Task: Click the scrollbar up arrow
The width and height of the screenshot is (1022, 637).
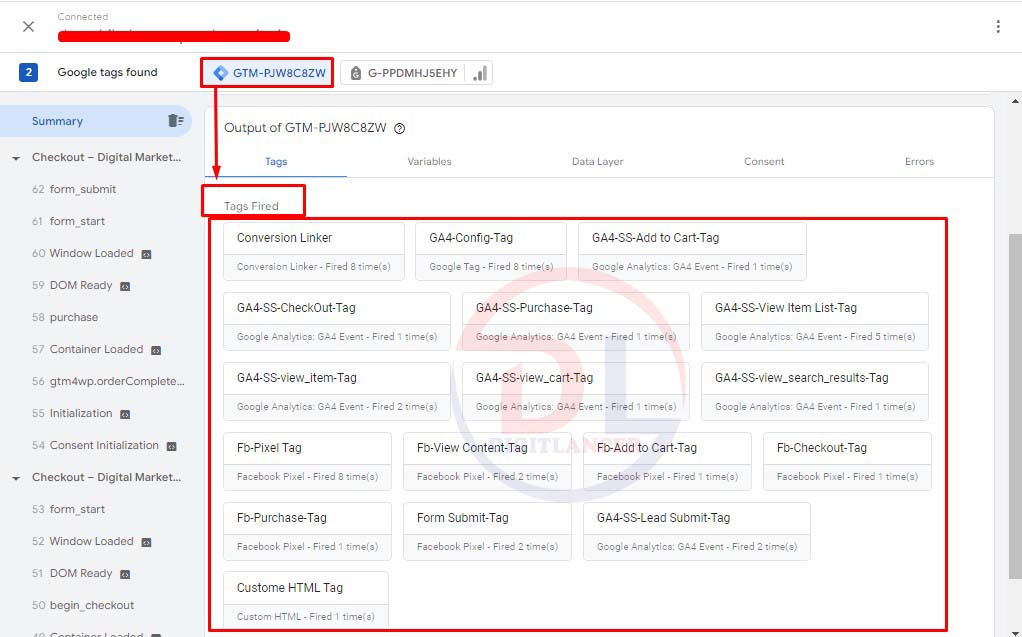Action: pyautogui.click(x=1015, y=101)
